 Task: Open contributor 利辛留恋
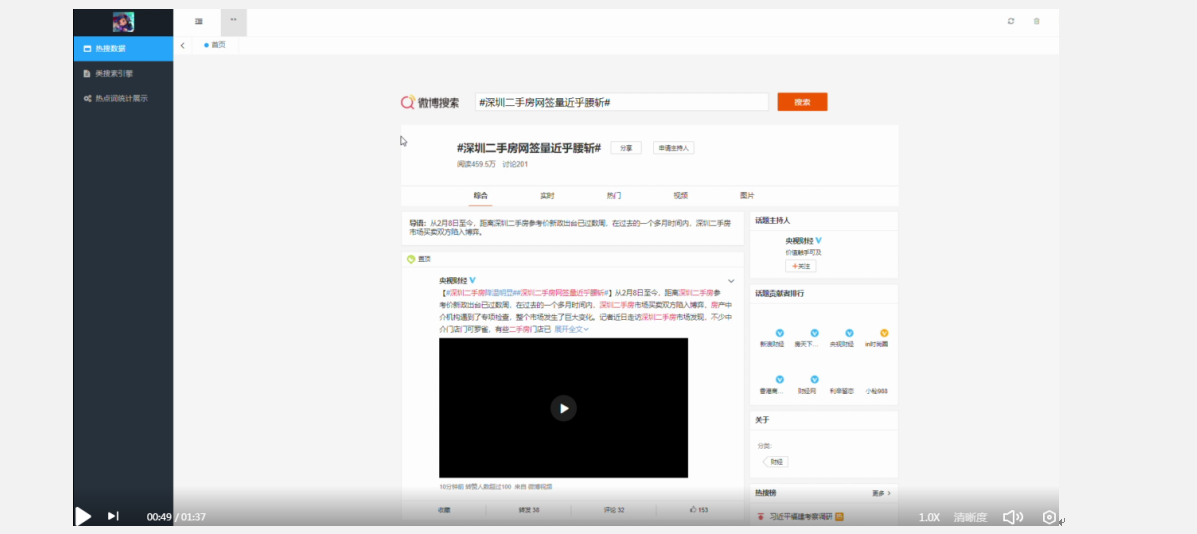pos(841,391)
